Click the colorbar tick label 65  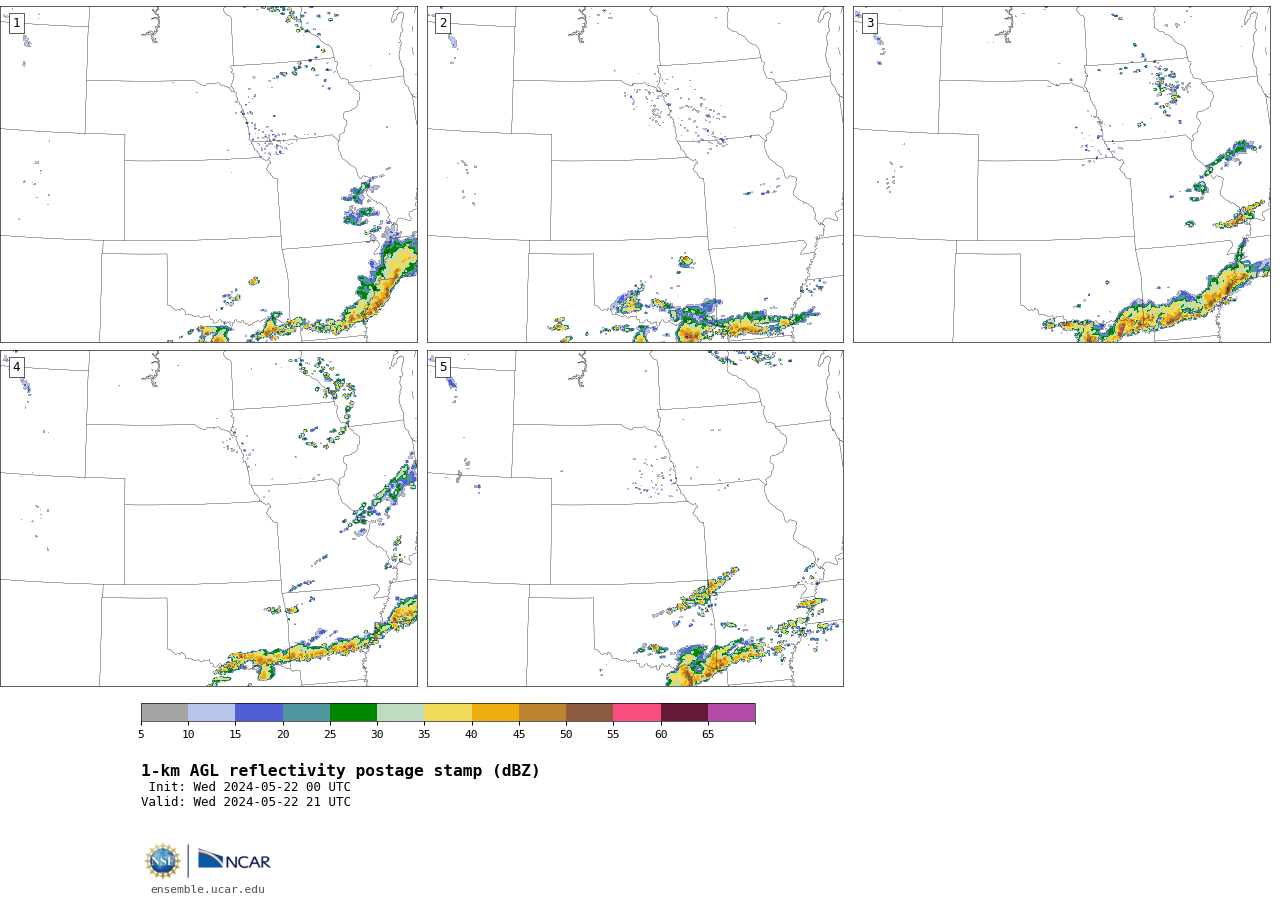(708, 734)
